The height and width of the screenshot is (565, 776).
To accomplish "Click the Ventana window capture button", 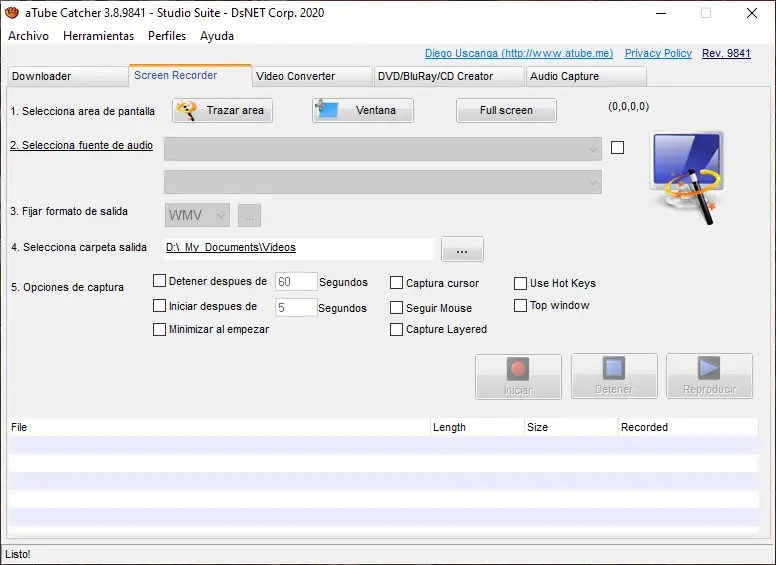I will (x=363, y=110).
